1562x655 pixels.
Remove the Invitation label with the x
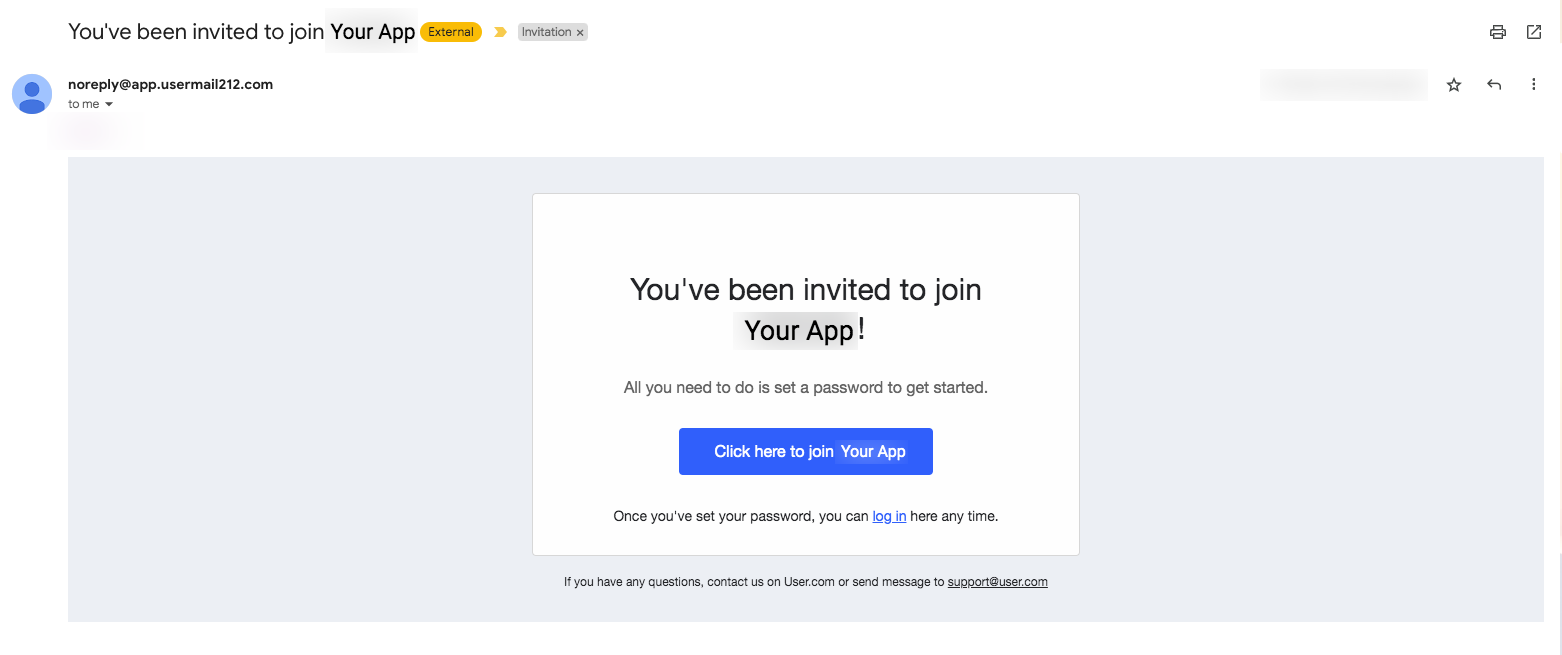[x=580, y=32]
